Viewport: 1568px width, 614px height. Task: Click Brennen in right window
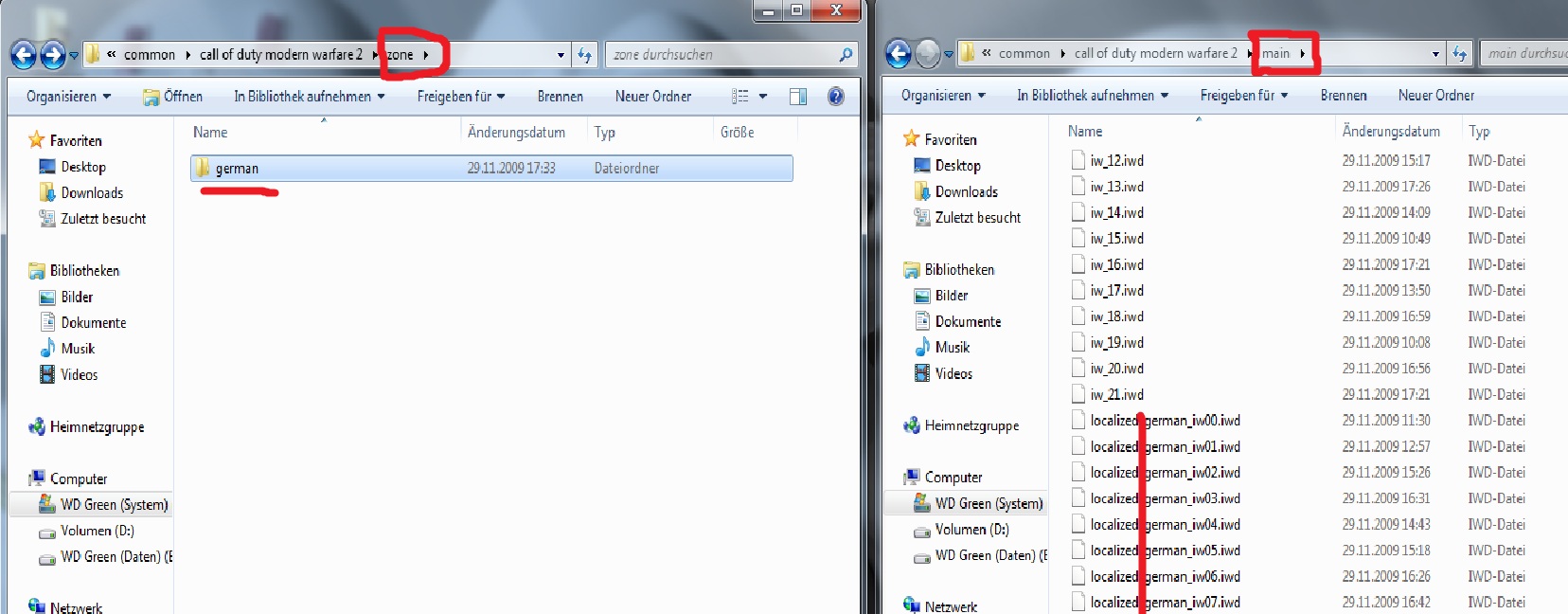(1344, 95)
